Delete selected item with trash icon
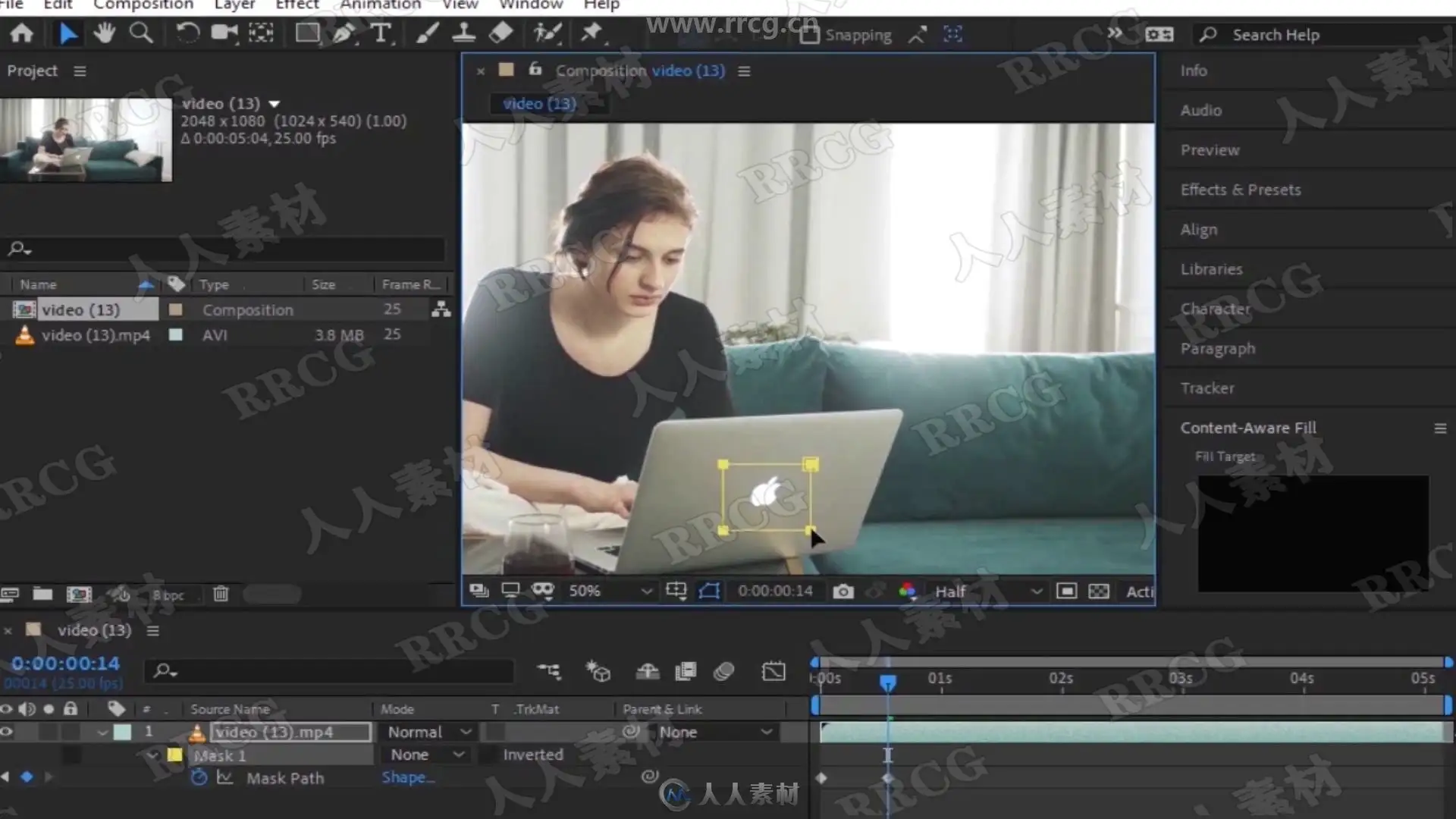Screen dimensions: 1456x819 (x=221, y=594)
